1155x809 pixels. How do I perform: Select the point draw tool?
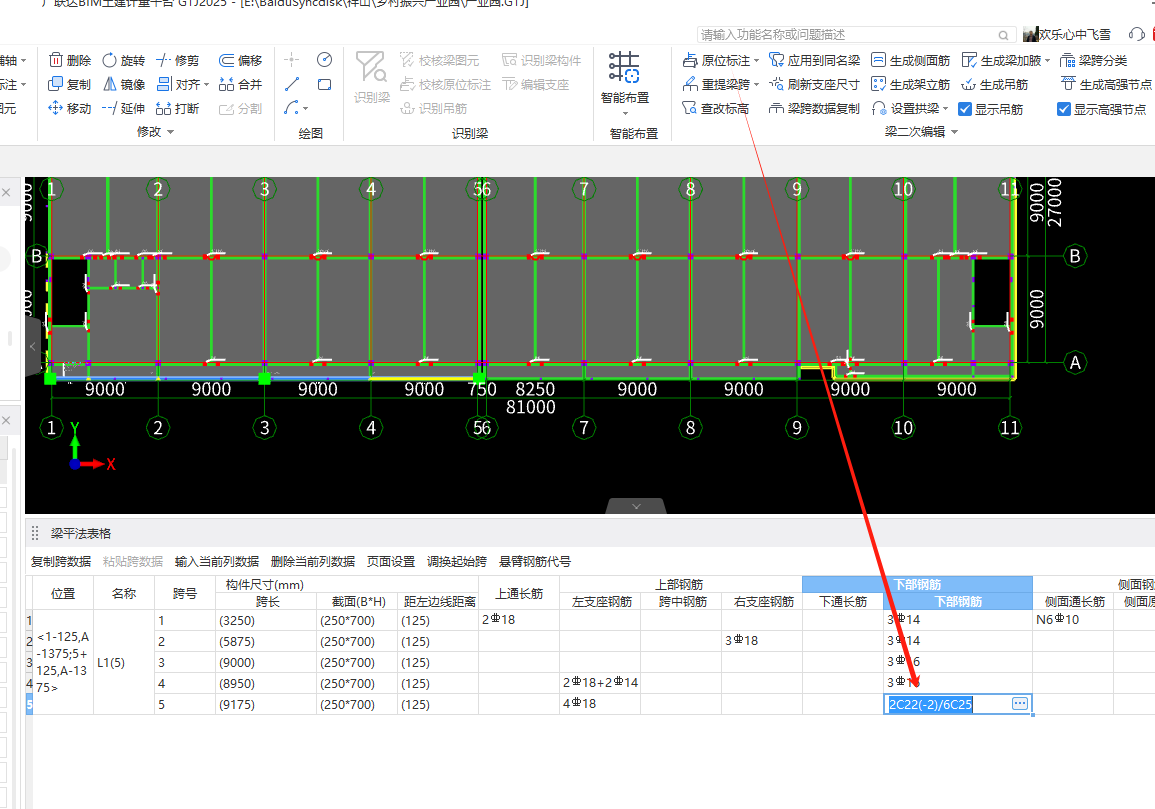coord(292,60)
